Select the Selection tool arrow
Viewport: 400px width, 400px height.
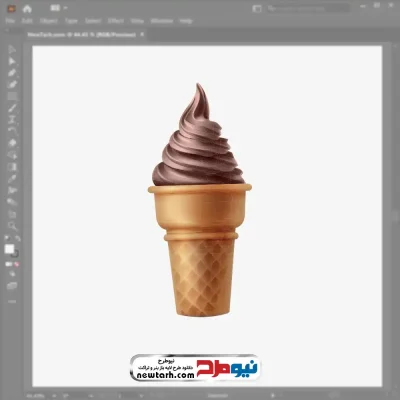tap(12, 50)
